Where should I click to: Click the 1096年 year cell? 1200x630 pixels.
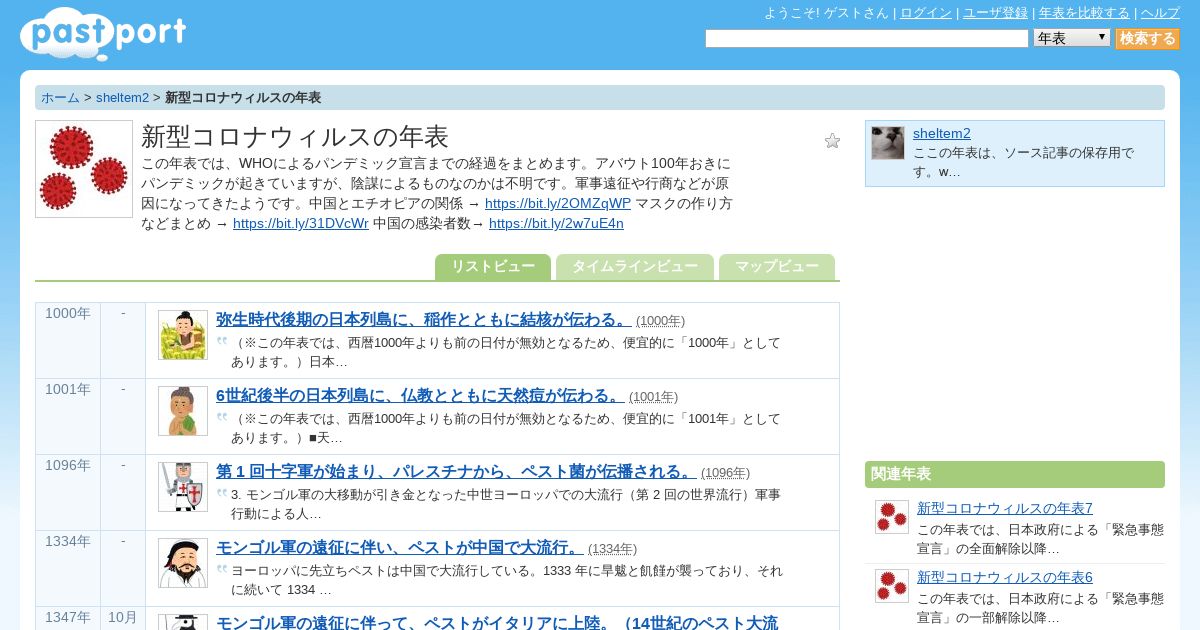(68, 492)
